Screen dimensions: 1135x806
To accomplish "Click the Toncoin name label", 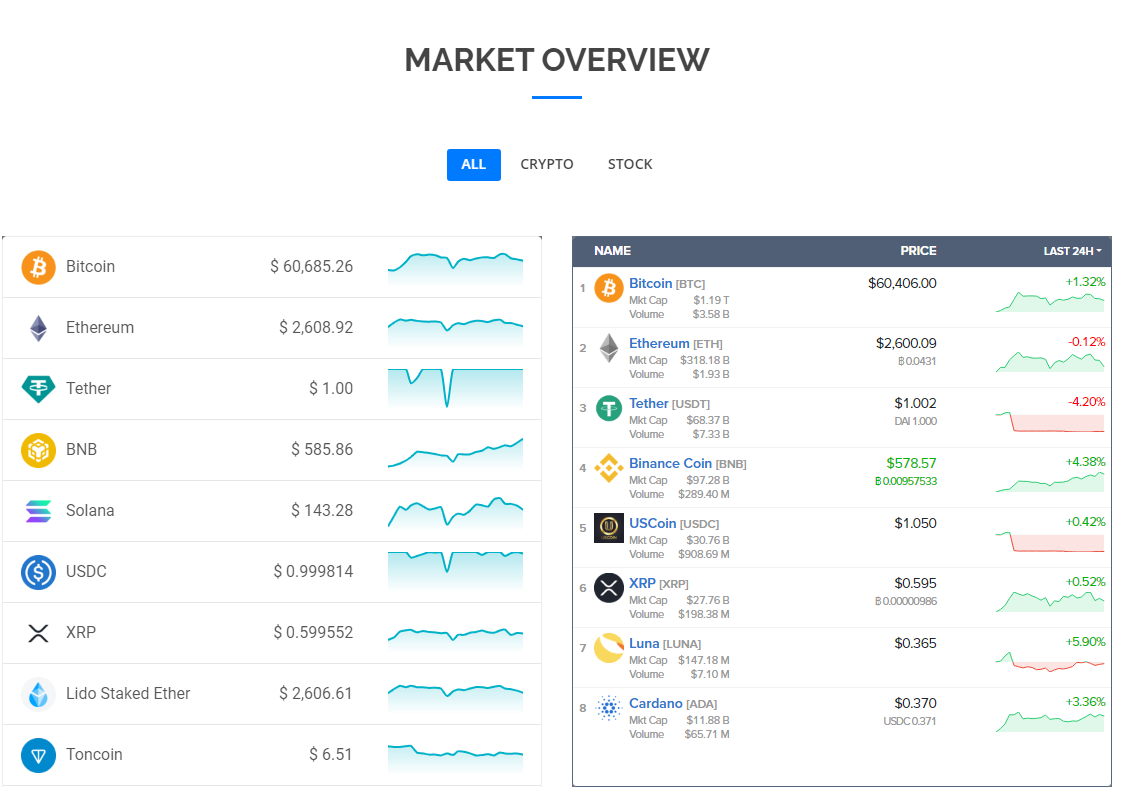I will pyautogui.click(x=94, y=755).
